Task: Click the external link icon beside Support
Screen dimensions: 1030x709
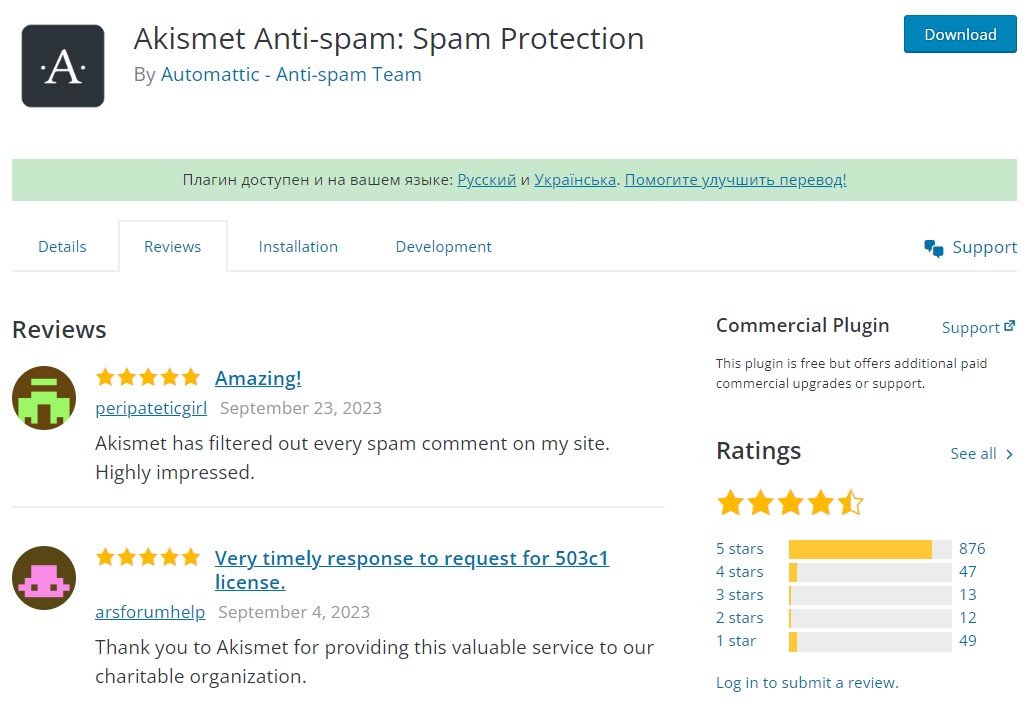Action: click(x=1010, y=326)
